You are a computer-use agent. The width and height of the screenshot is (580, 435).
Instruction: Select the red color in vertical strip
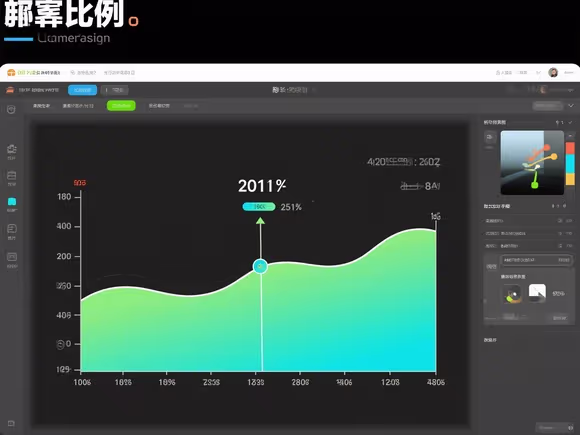(570, 148)
